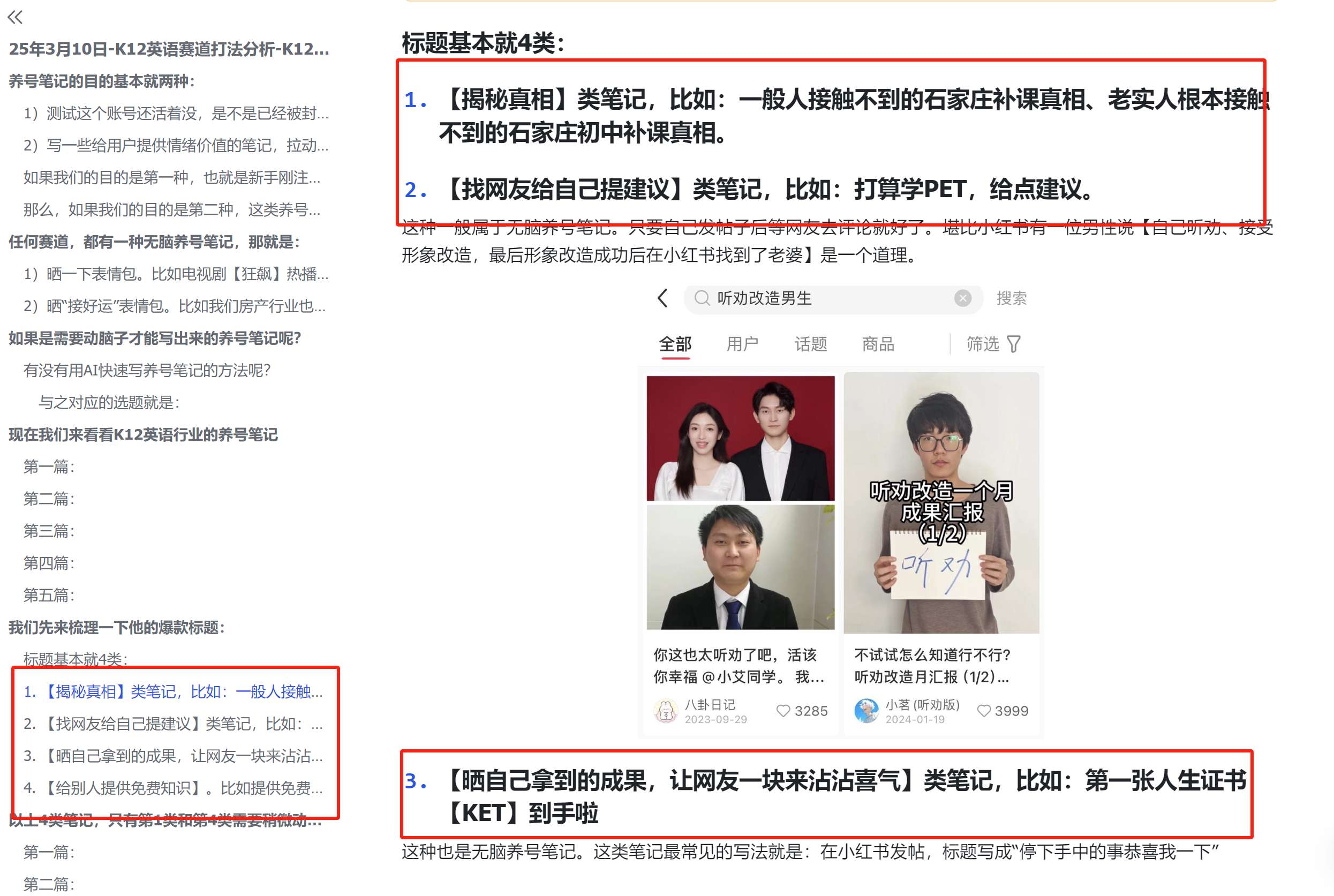Click the back arrow beside search bar
This screenshot has height=896, width=1334.
coord(662,298)
